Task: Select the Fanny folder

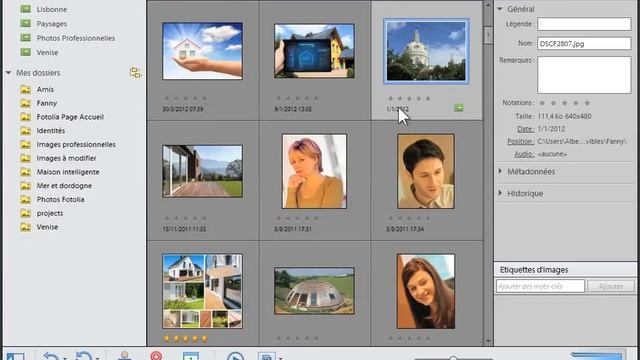Action: point(47,103)
